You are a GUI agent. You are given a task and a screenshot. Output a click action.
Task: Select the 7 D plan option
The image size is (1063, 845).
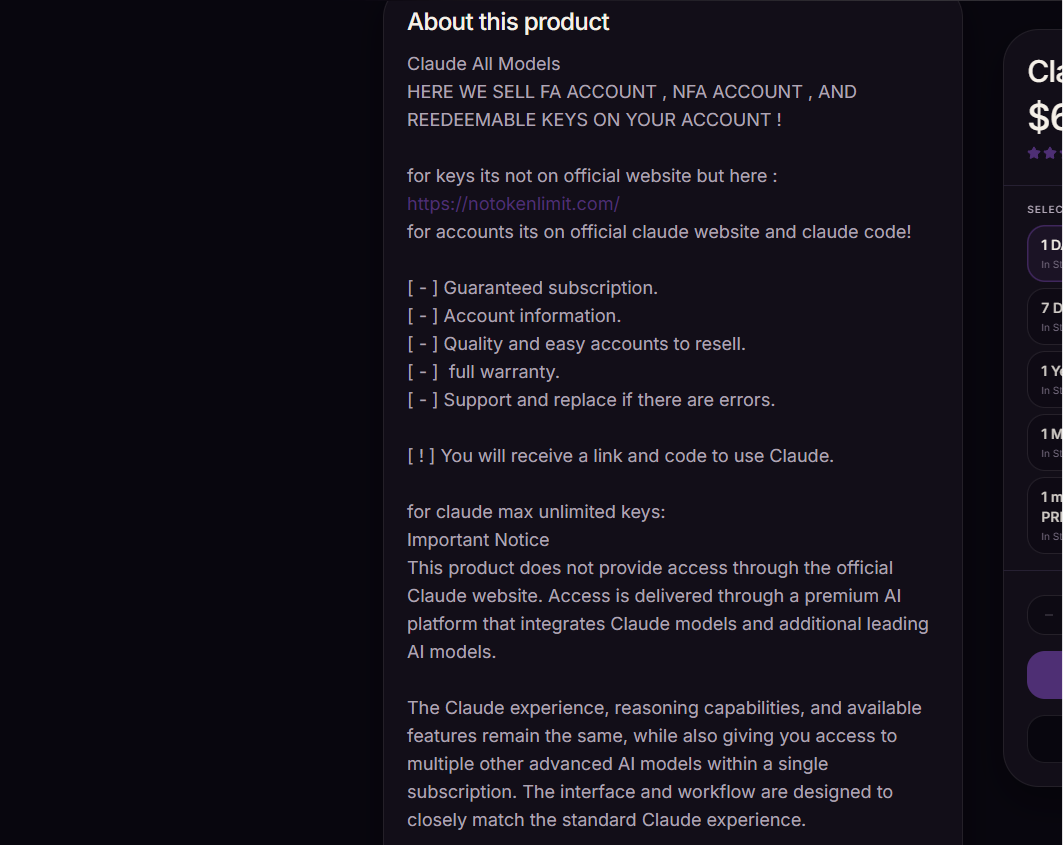1045,317
